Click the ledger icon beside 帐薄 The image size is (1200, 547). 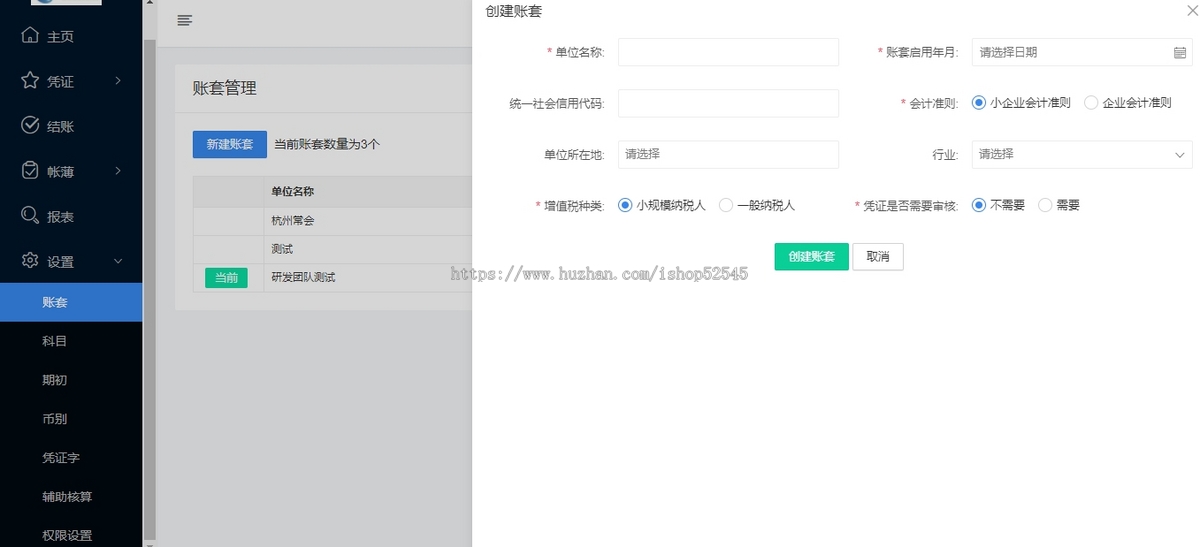[30, 171]
